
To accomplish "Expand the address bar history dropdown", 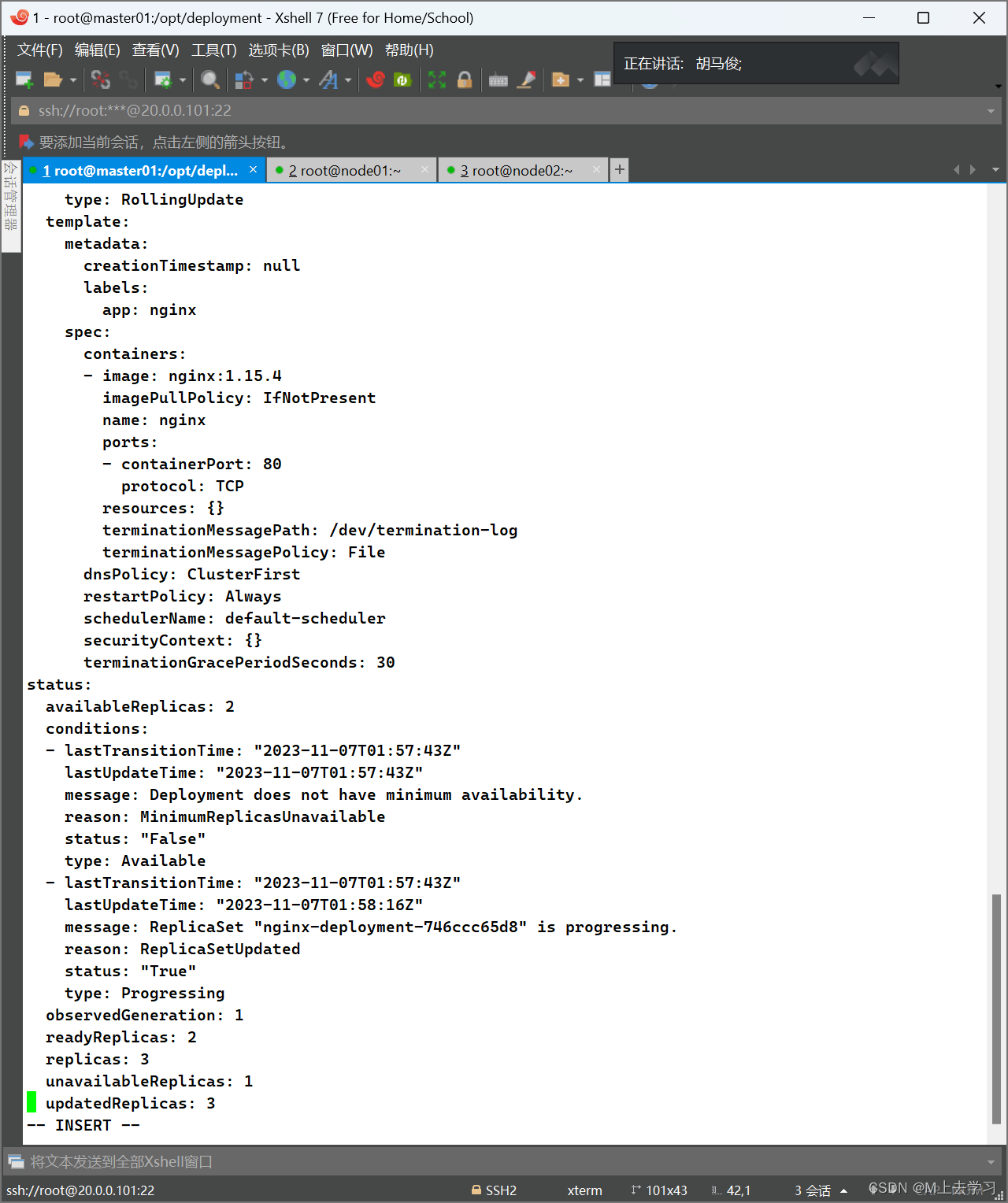I will pos(991,111).
